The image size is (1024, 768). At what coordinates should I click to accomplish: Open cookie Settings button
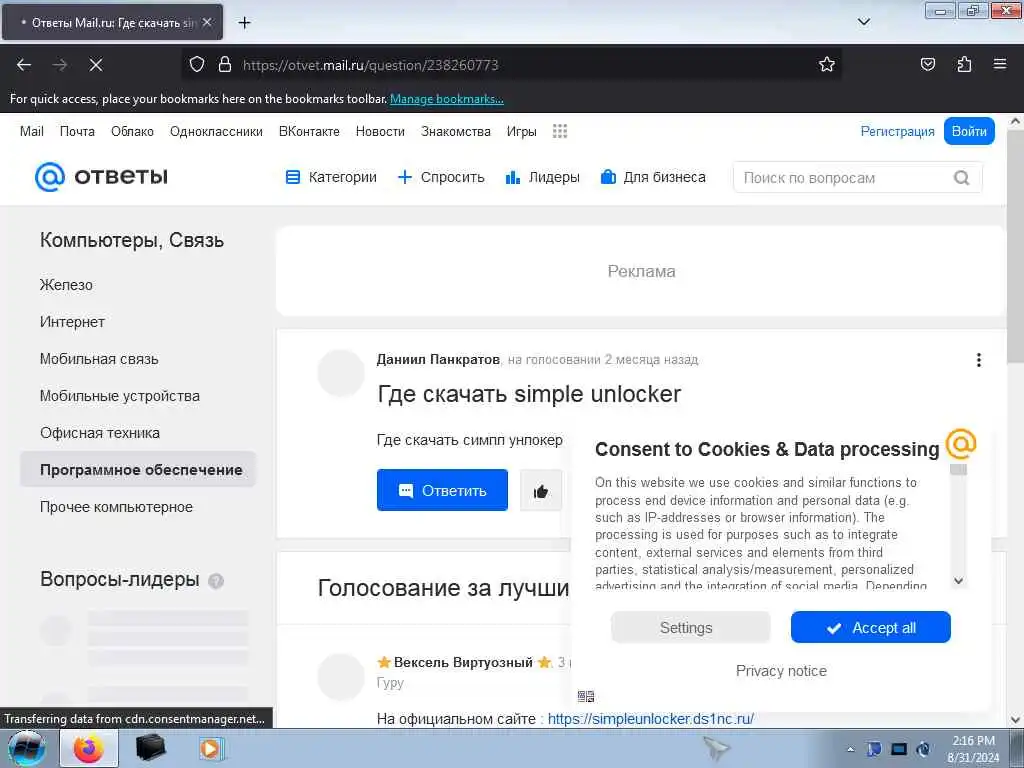click(690, 628)
